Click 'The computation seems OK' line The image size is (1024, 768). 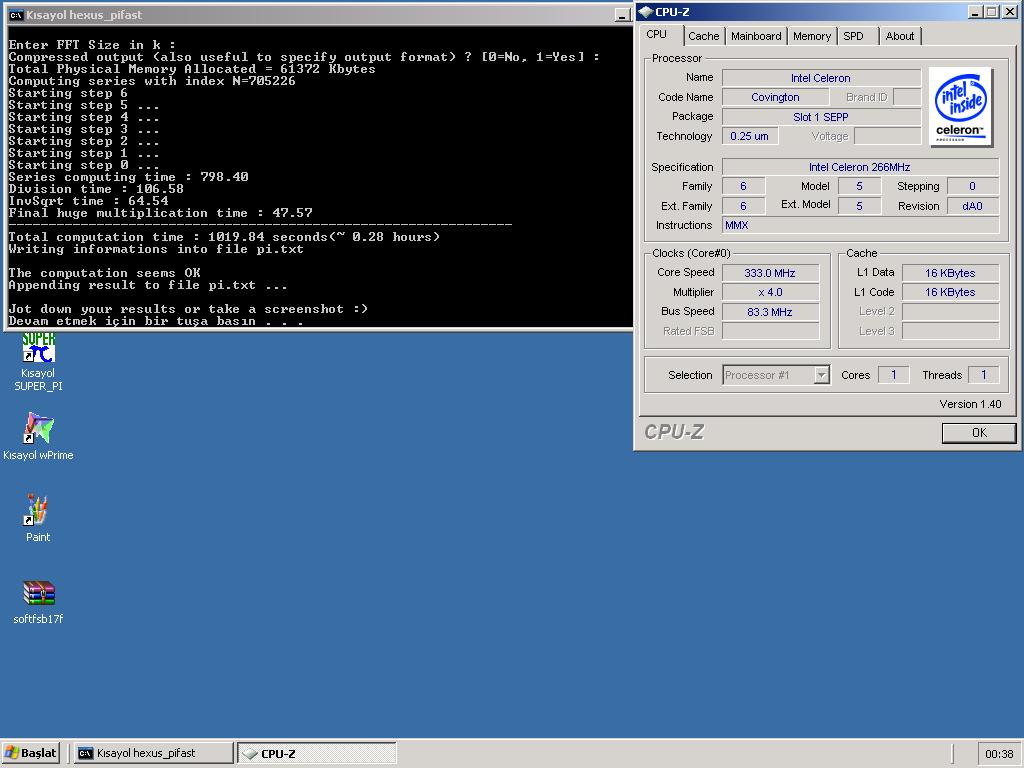(x=104, y=273)
